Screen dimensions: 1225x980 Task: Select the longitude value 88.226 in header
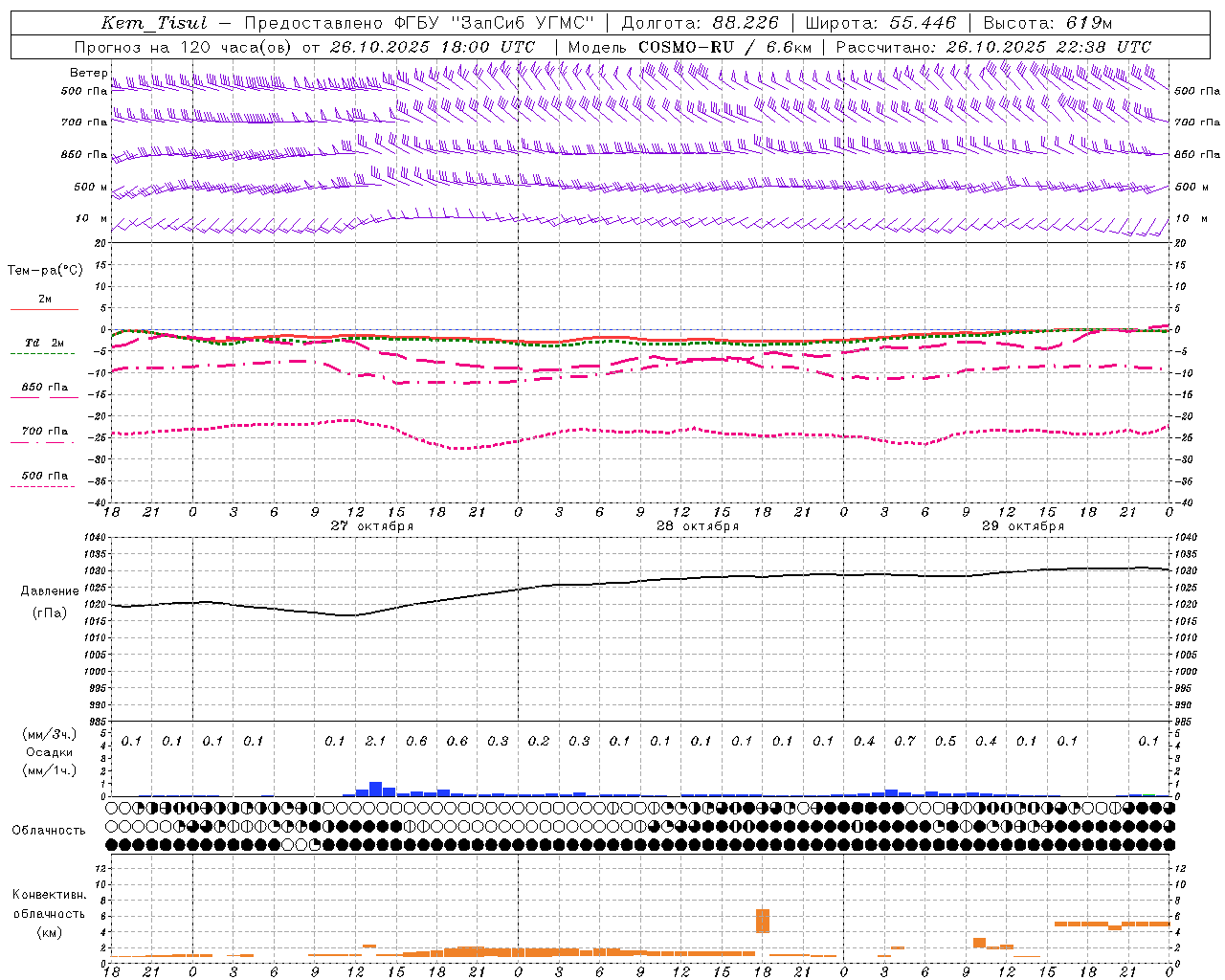[x=746, y=23]
